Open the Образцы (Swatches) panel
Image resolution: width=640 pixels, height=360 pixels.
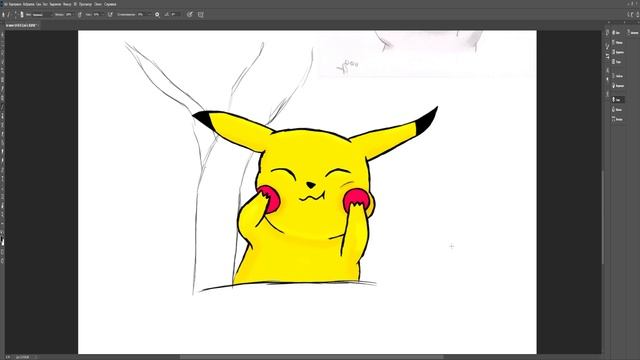point(618,42)
